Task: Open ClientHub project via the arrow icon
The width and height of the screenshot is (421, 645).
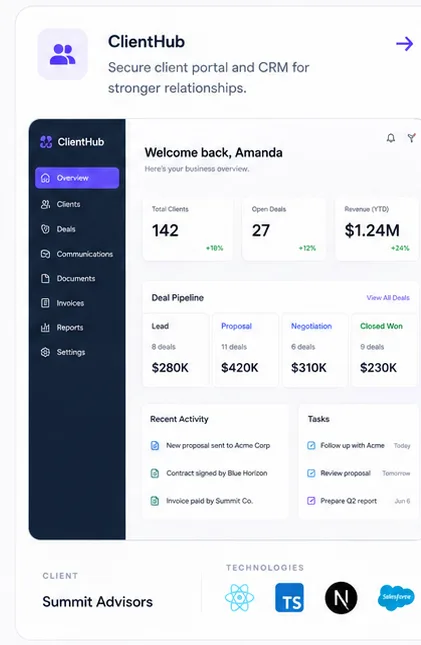Action: tap(404, 43)
